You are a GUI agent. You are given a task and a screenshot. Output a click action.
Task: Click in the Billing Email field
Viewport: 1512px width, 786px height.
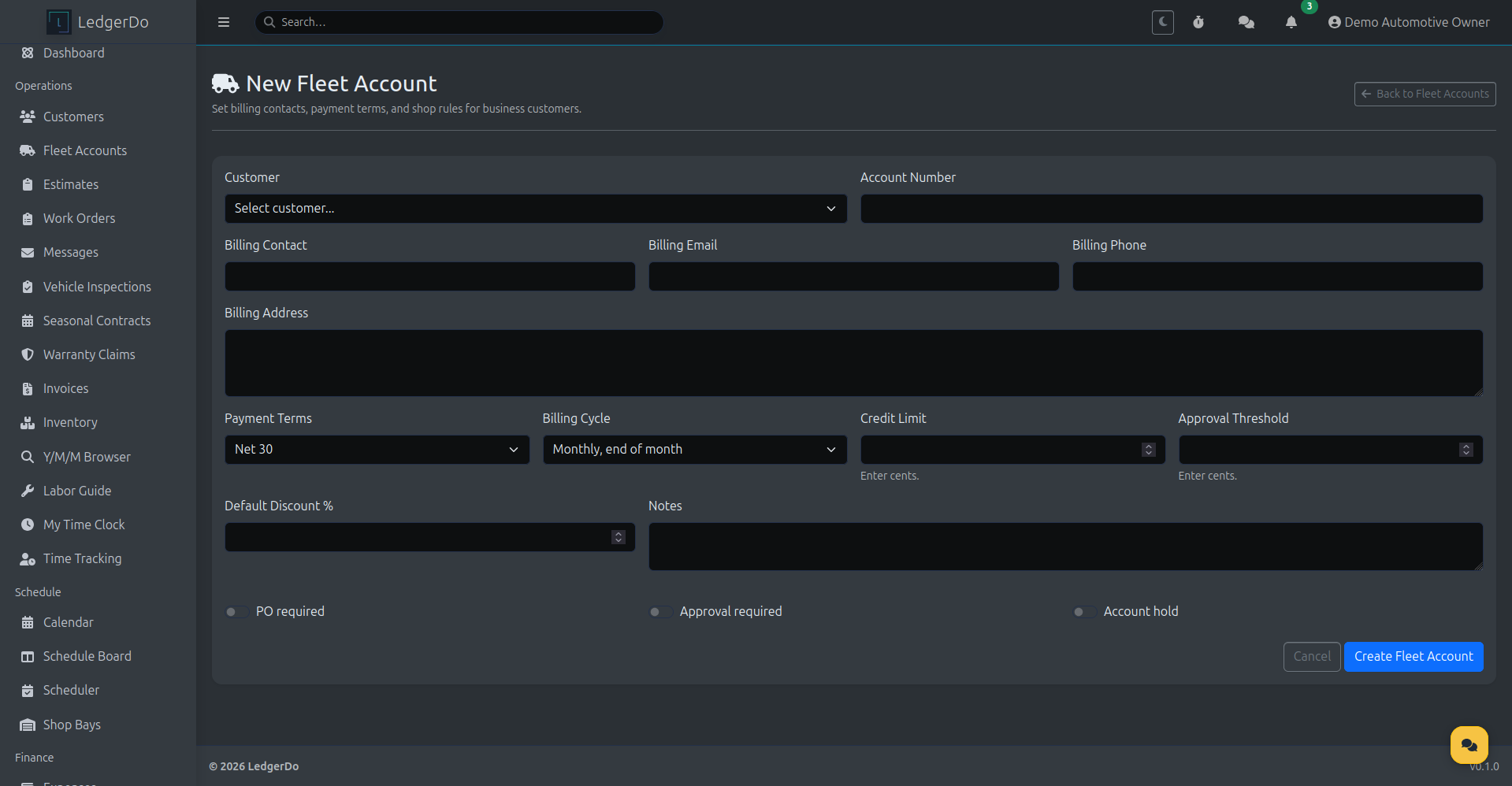853,276
